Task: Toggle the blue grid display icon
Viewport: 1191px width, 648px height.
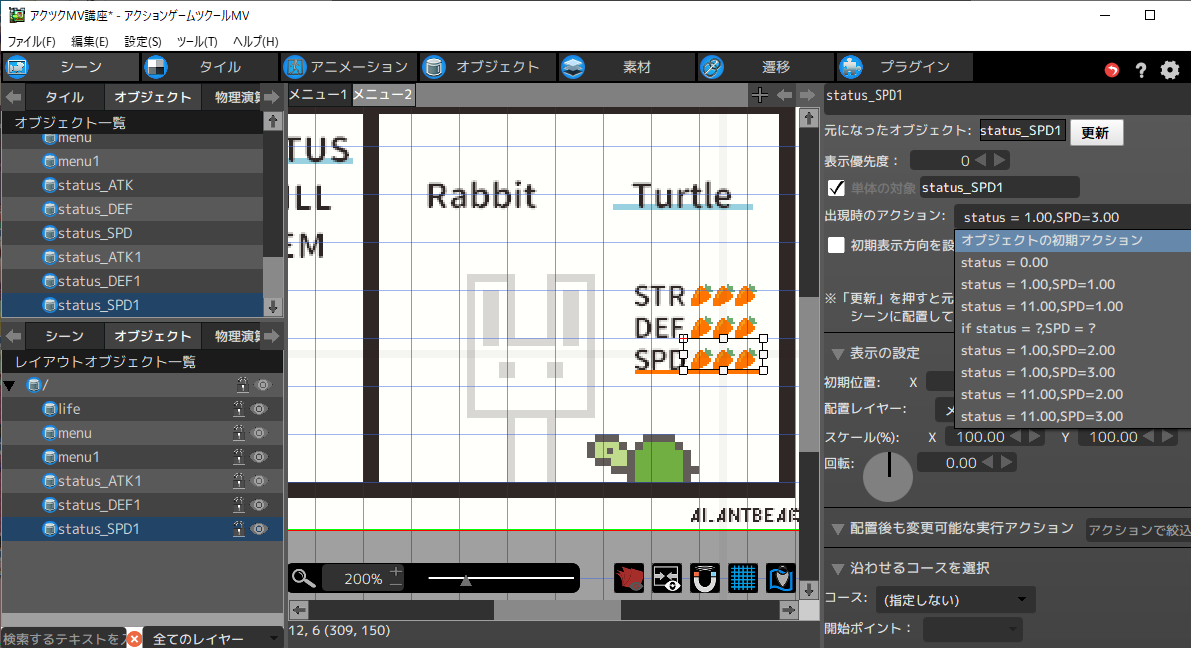Action: (743, 578)
